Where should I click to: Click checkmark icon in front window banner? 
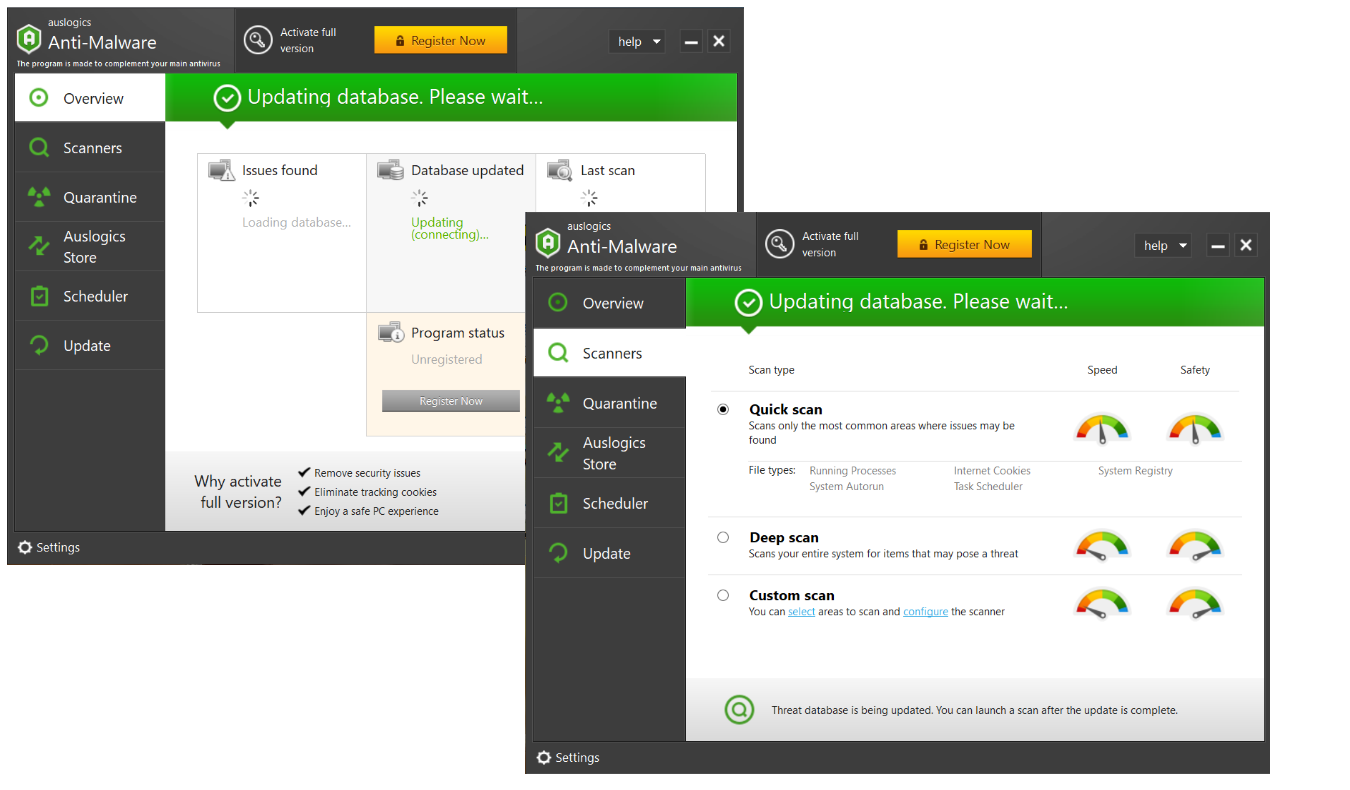[x=748, y=302]
